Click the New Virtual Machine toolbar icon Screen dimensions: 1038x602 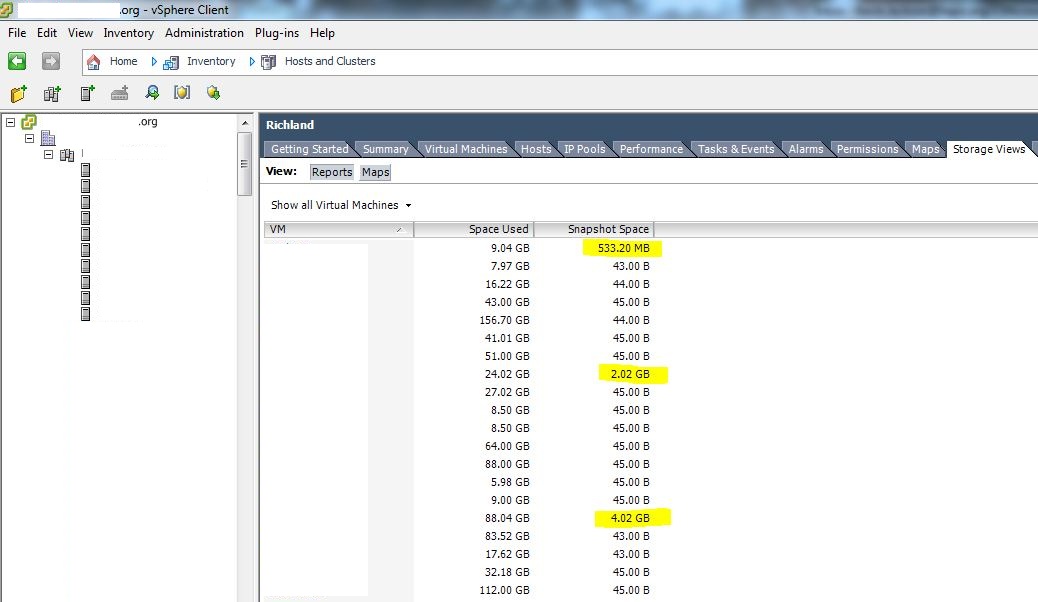(x=119, y=93)
